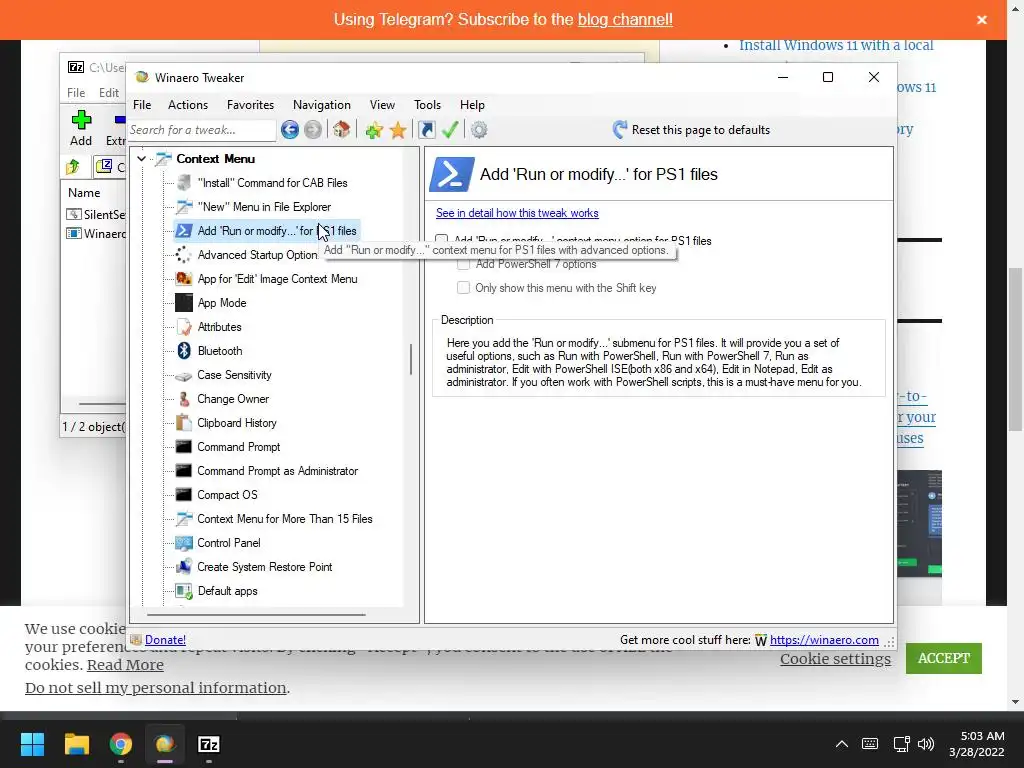The height and width of the screenshot is (768, 1024).
Task: Select Context Menu for More Than 15 Files
Action: [x=285, y=519]
